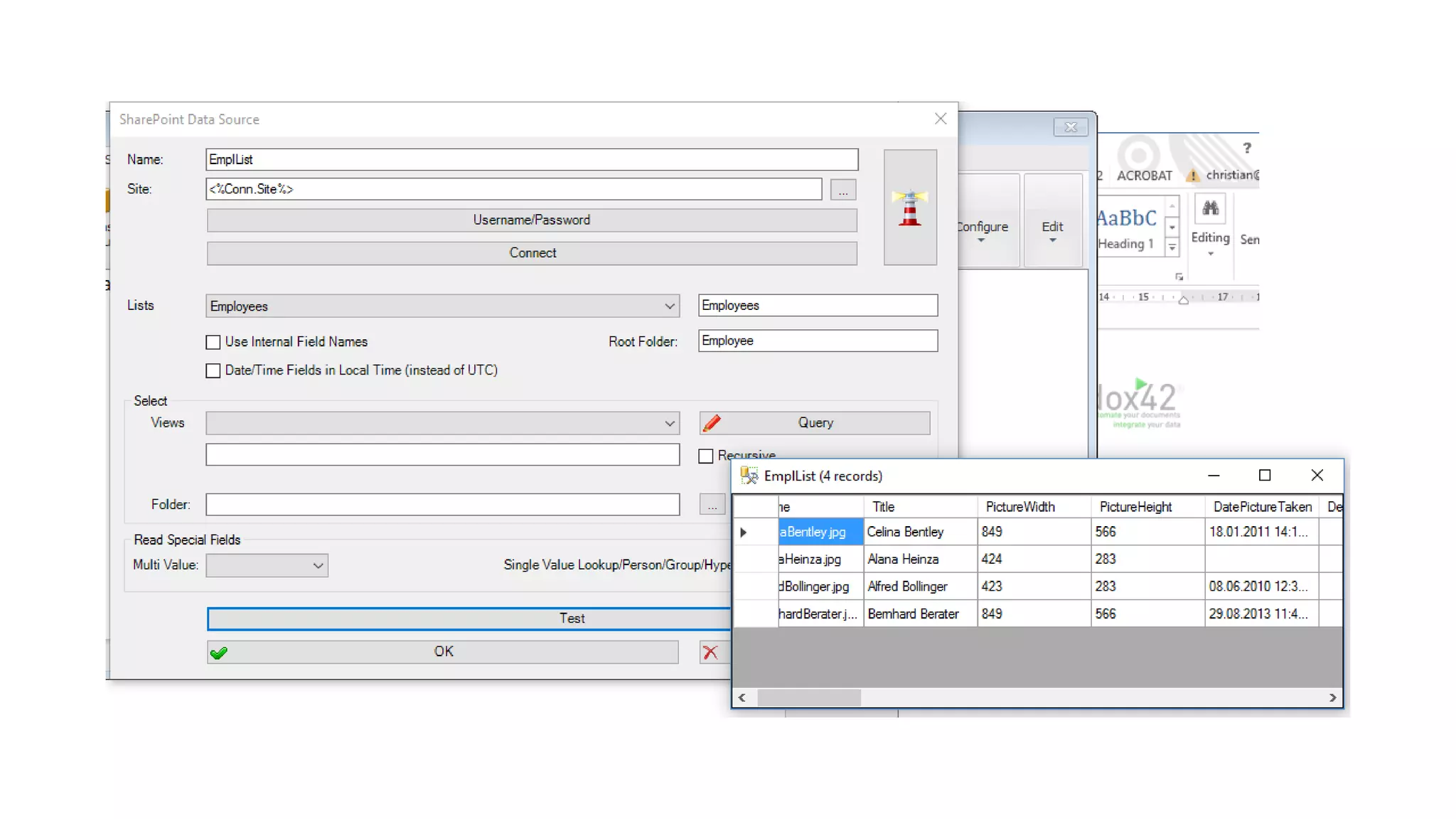
Task: Click the red pencil Query icon
Action: pyautogui.click(x=712, y=423)
